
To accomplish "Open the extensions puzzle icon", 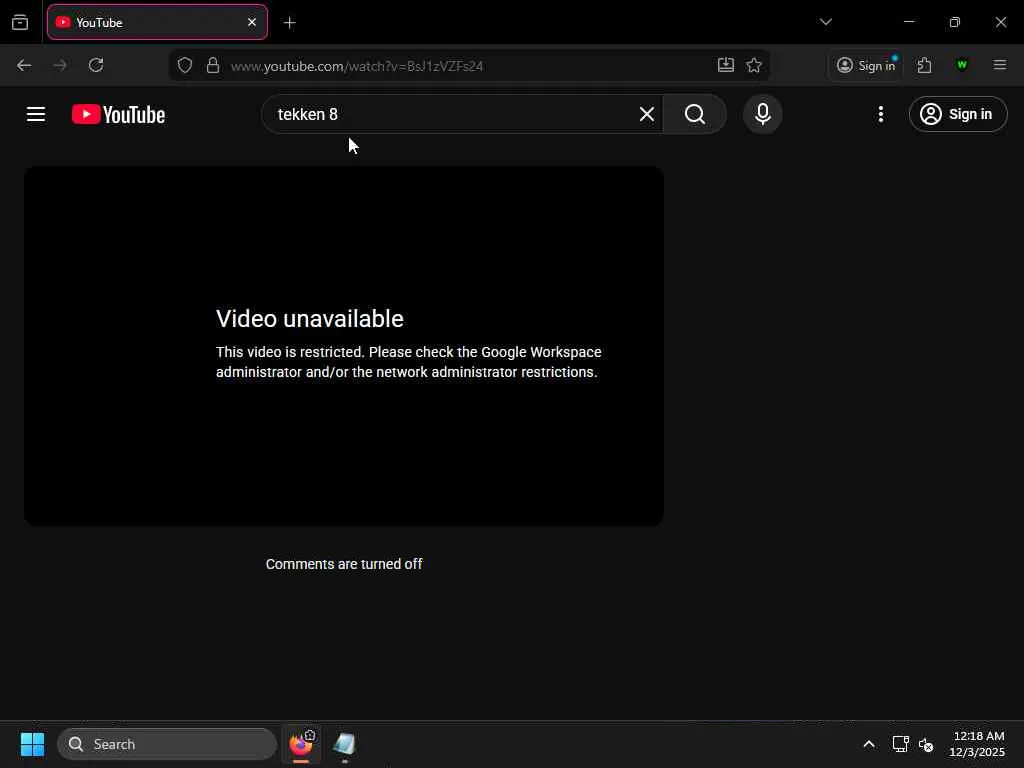I will pyautogui.click(x=924, y=65).
